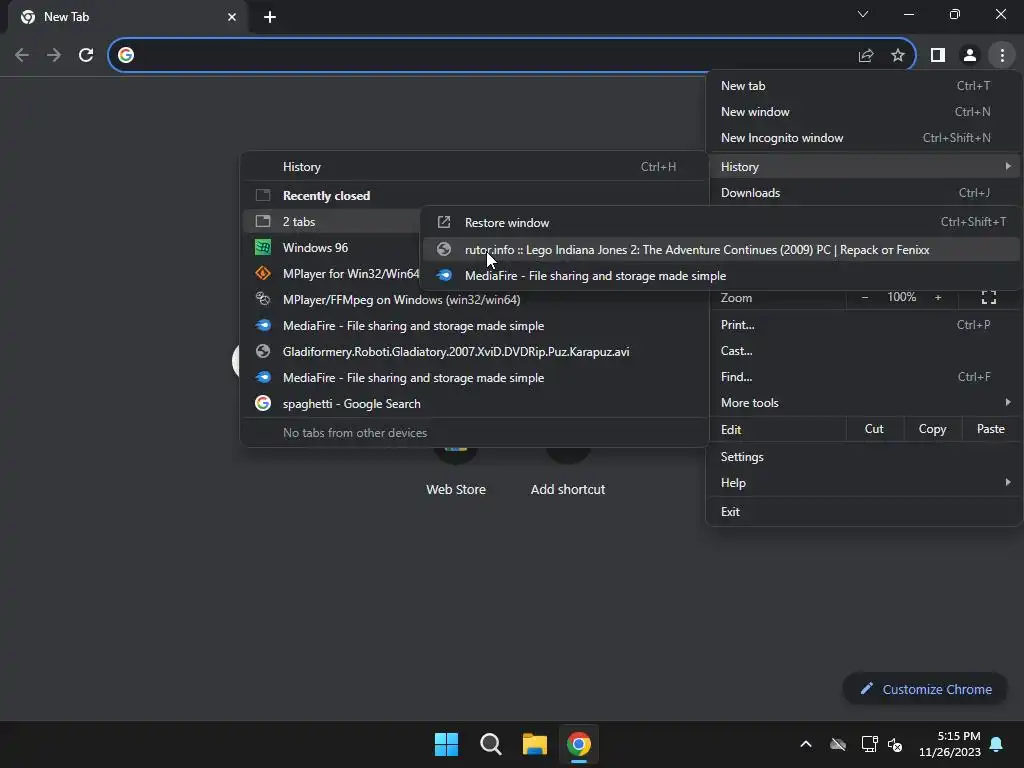Close the New Tab tab
This screenshot has width=1024, height=768.
point(232,17)
